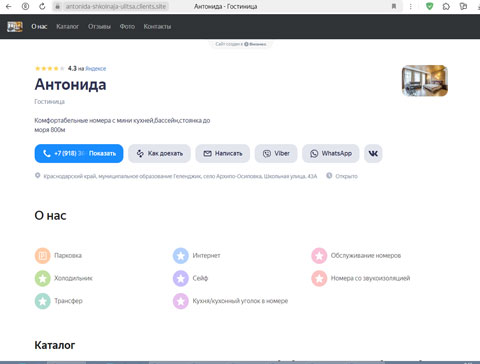Click the clock icon next to Открыто
The height and width of the screenshot is (364, 480).
[x=329, y=175]
